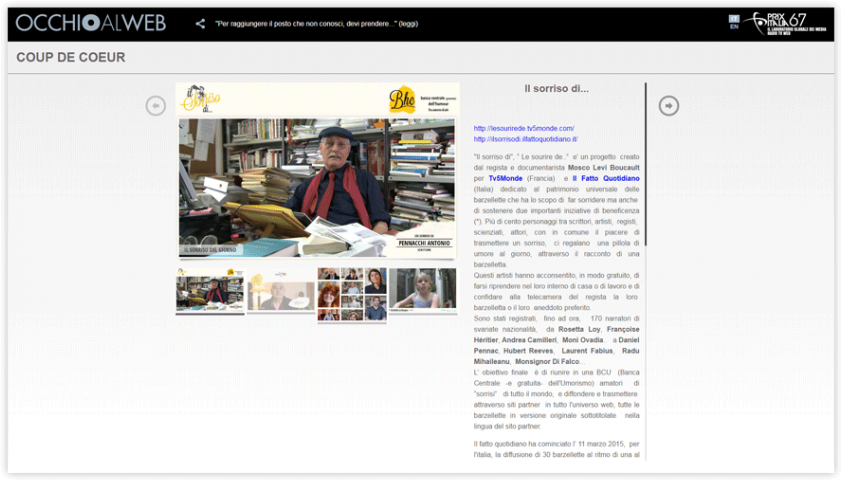The image size is (846, 482).
Task: Open the ilsorrisodi.ilfattoquotidiano.it link
Action: (x=526, y=139)
